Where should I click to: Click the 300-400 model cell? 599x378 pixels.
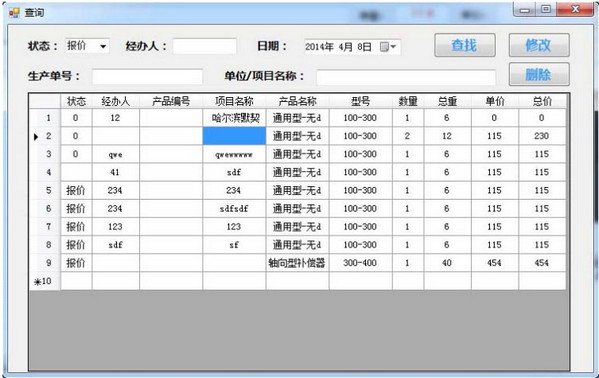tap(360, 263)
